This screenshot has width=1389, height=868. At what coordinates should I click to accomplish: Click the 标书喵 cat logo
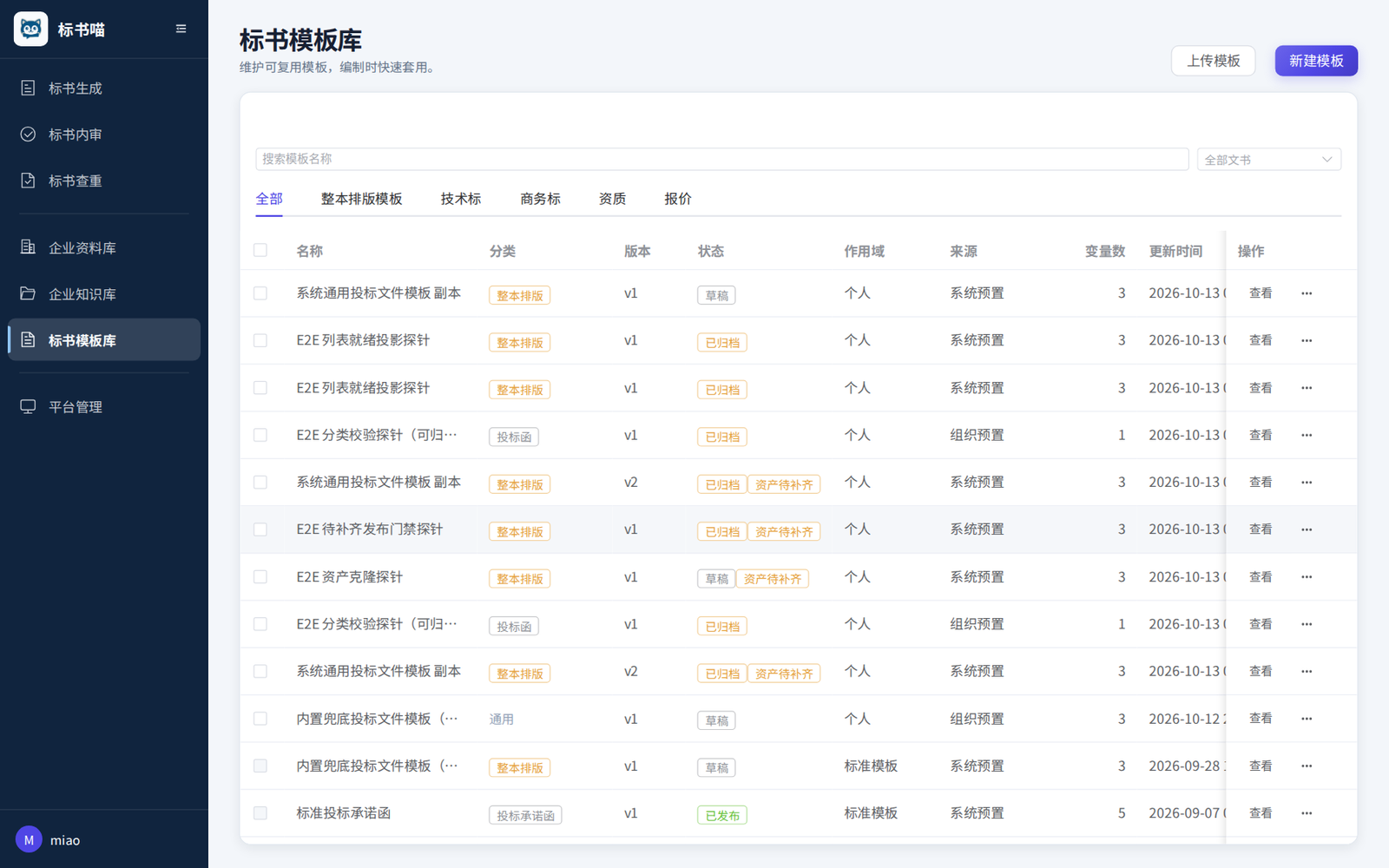tap(30, 30)
